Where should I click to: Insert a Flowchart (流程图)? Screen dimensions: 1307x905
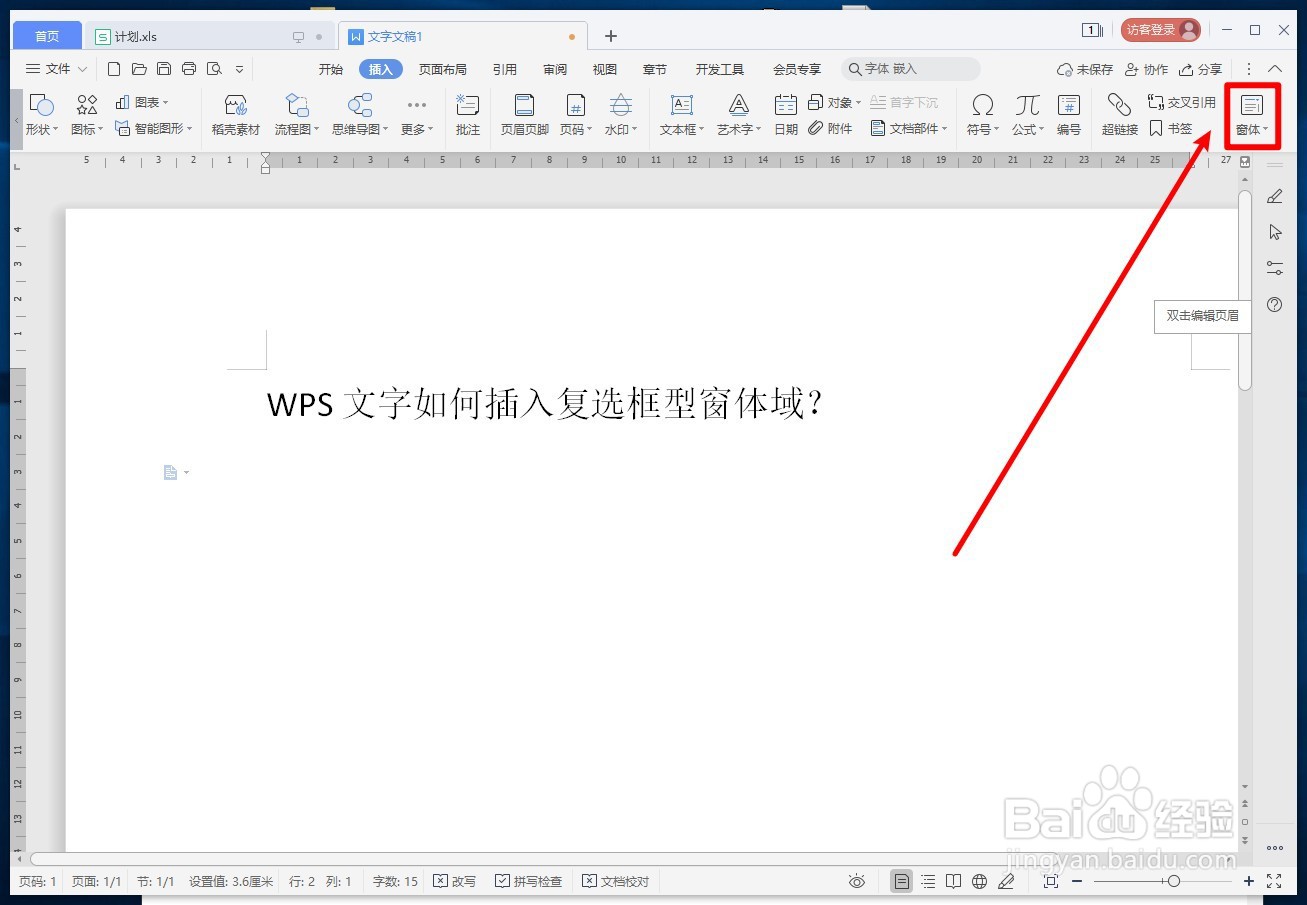click(297, 115)
